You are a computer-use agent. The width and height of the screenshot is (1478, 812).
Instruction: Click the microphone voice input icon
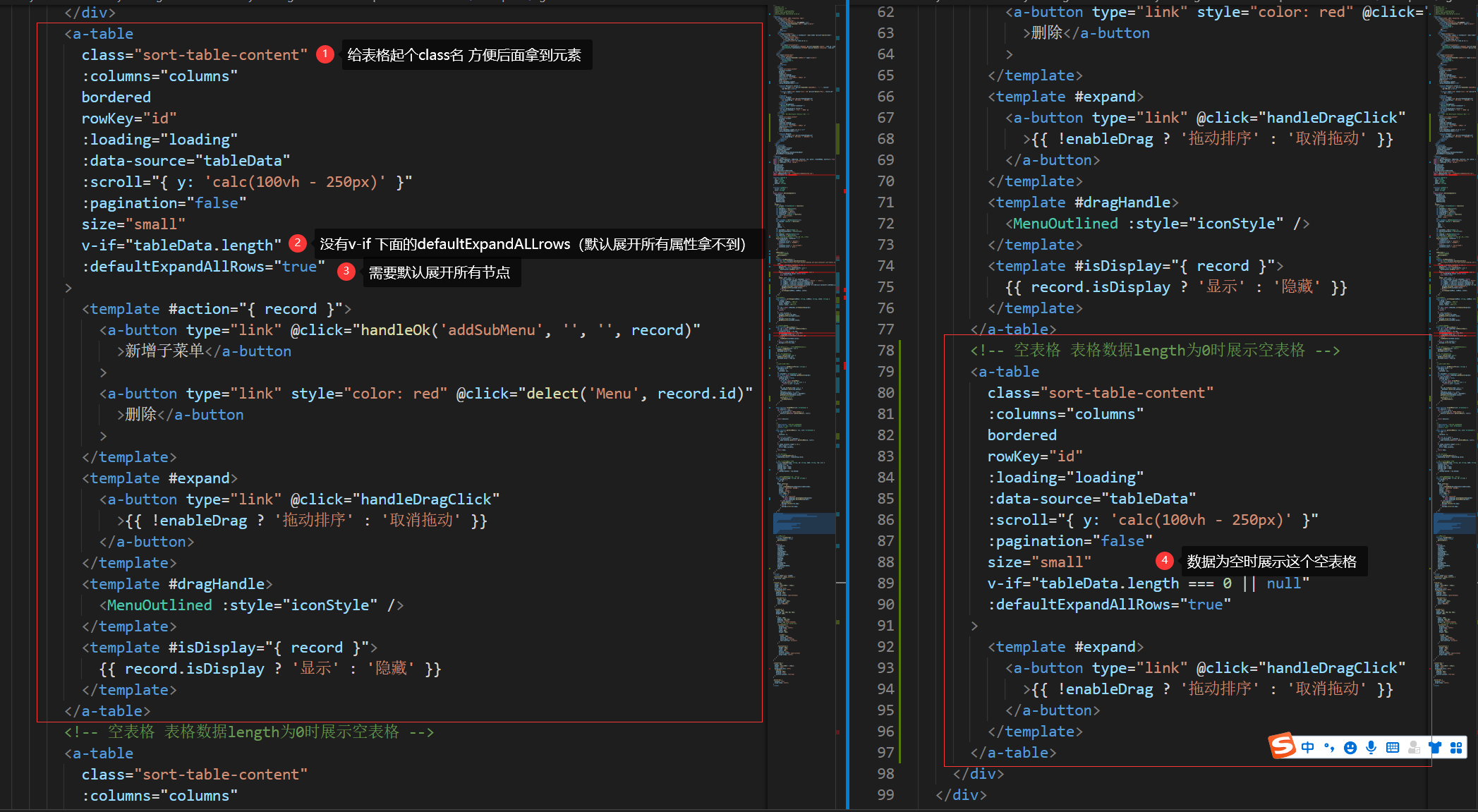tap(1371, 748)
